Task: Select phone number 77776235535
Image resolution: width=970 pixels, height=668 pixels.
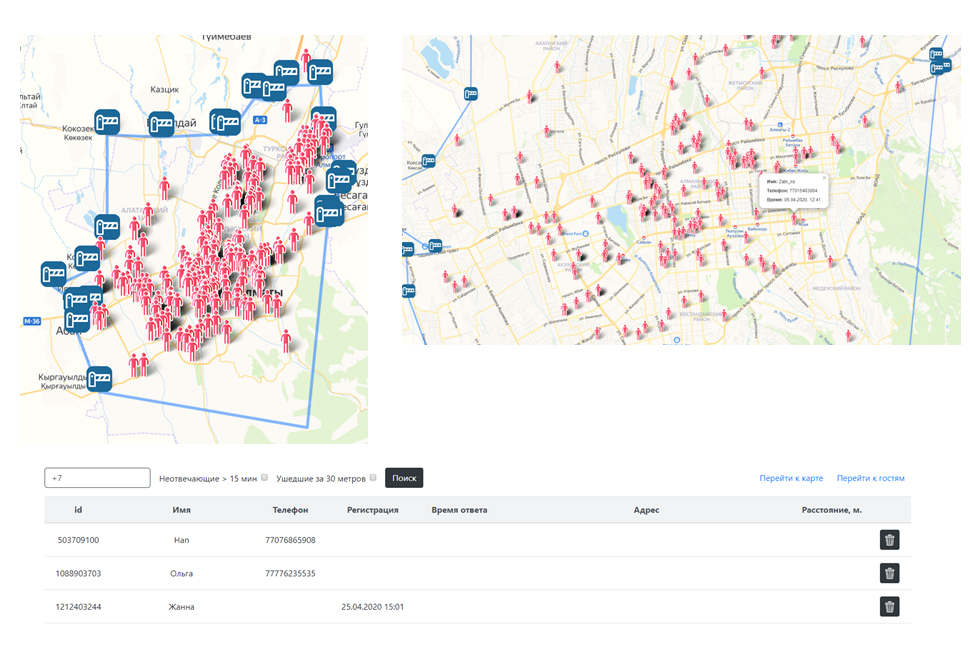Action: (x=290, y=573)
